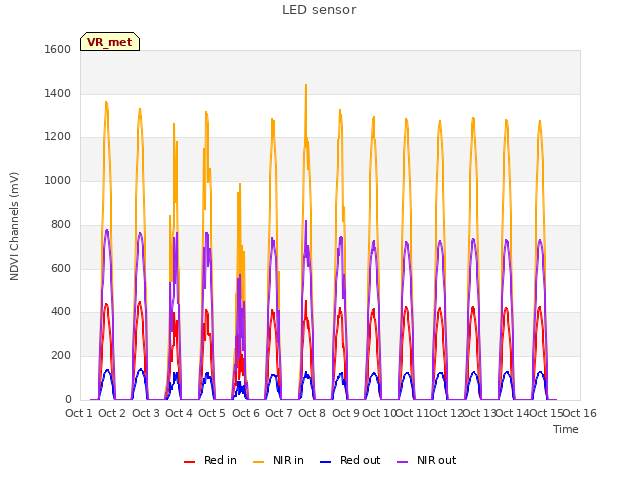Image resolution: width=640 pixels, height=480 pixels.
Task: Click the 1600 y-axis tick label
Action: [58, 49]
